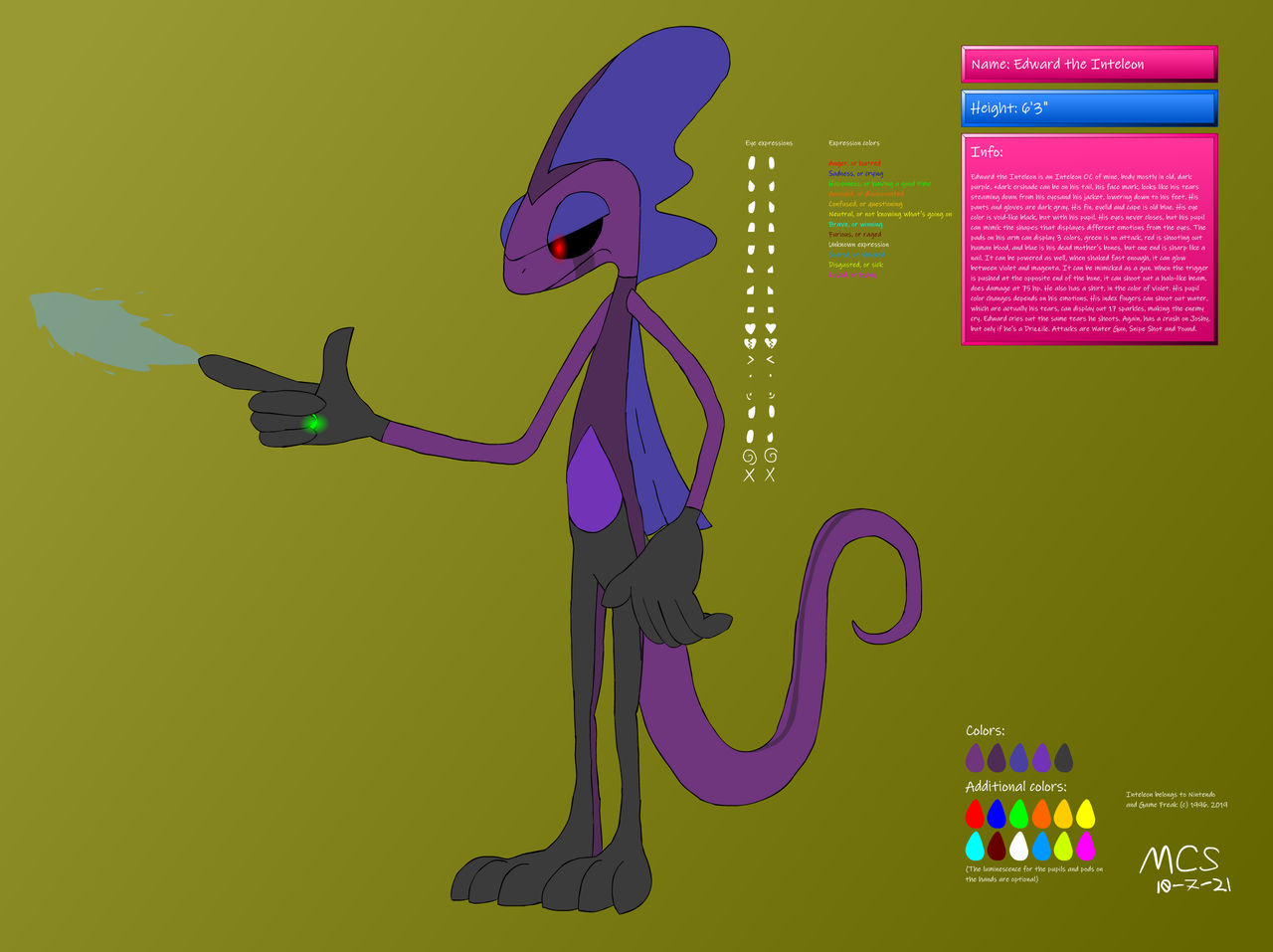This screenshot has width=1273, height=952.
Task: Select the pink 'Loved' expression line
Action: coord(853,275)
